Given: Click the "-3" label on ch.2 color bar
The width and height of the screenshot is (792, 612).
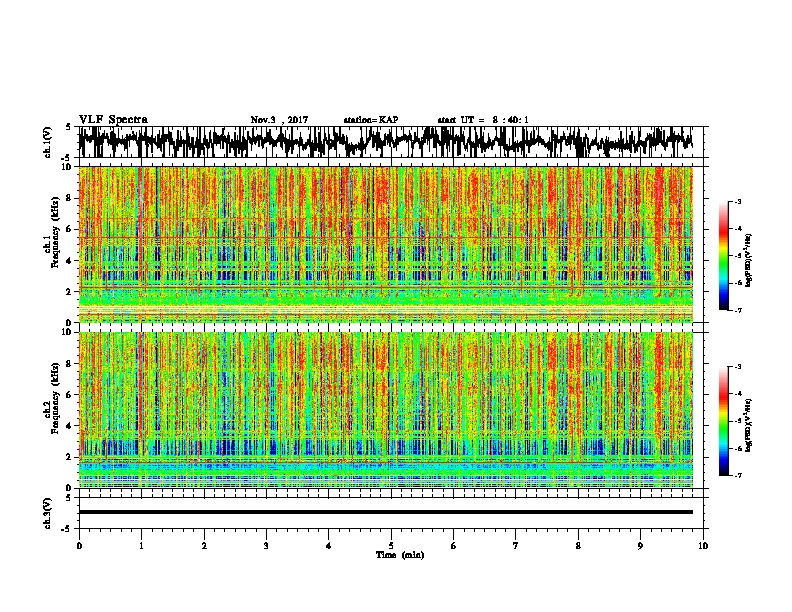Looking at the screenshot, I should click(x=737, y=367).
